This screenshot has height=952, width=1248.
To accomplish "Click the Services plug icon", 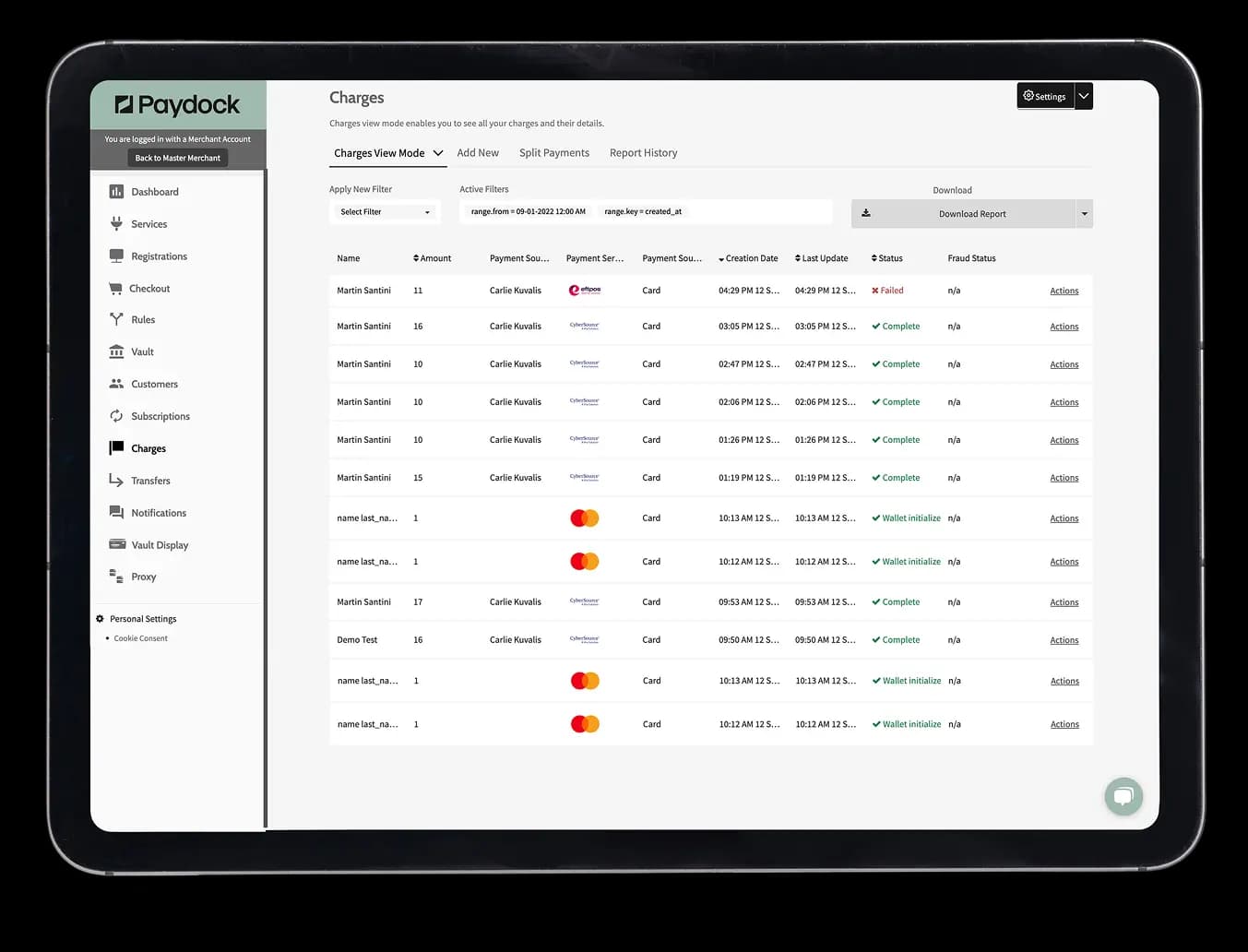I will tap(116, 223).
